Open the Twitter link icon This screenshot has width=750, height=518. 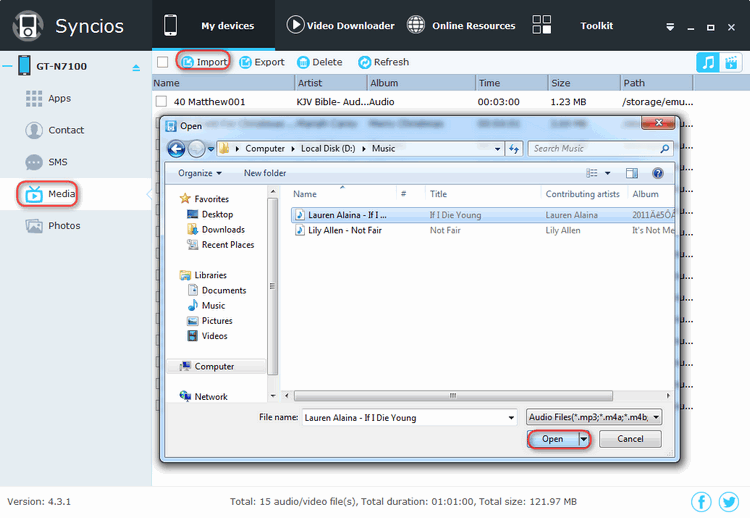729,502
